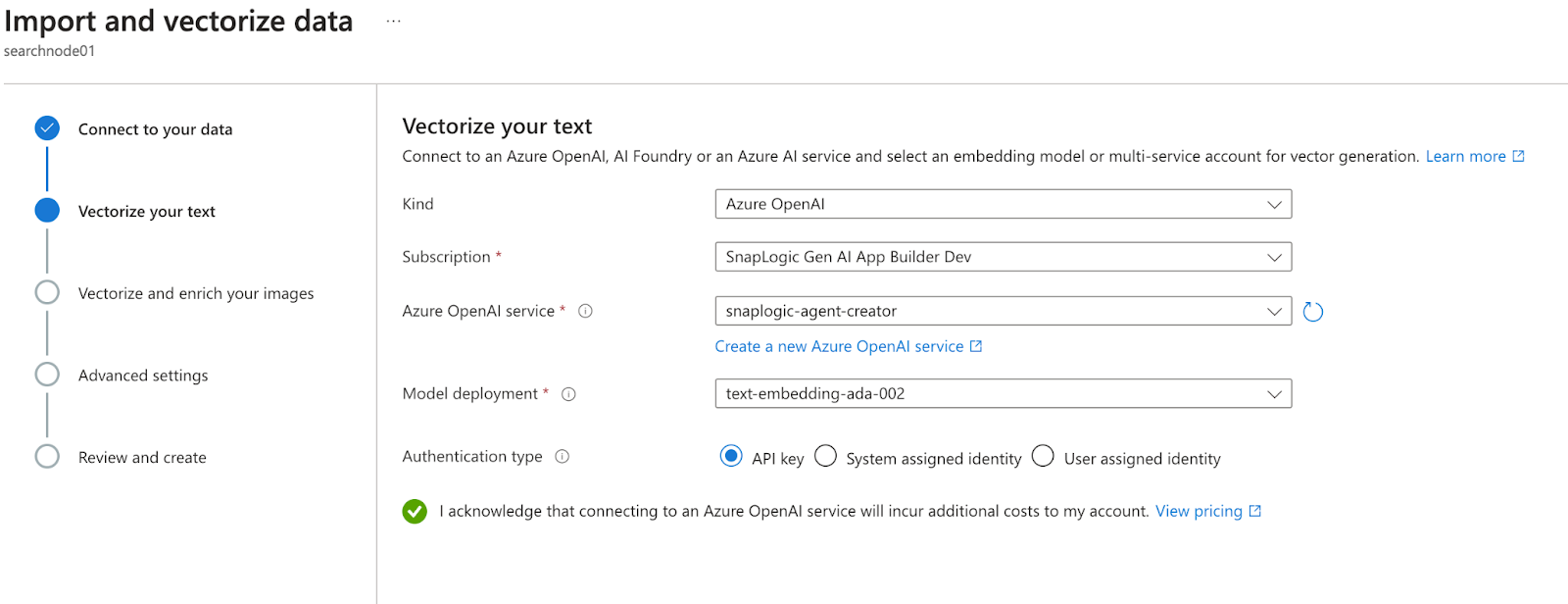Click Create a new Azure OpenAI service link
Image resolution: width=1568 pixels, height=604 pixels.
tap(840, 346)
